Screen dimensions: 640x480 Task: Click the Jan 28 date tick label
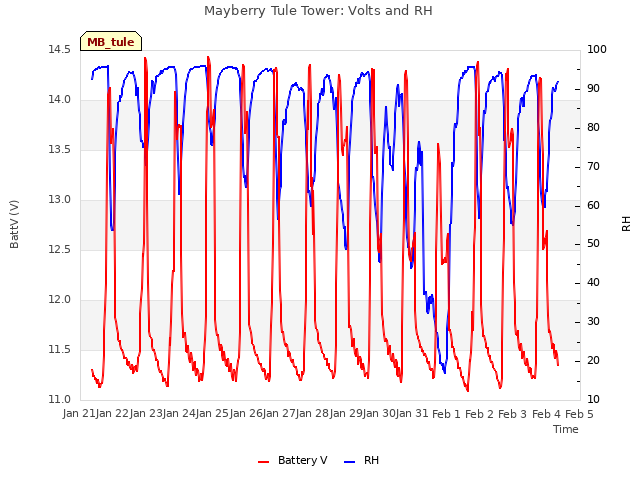(x=313, y=414)
